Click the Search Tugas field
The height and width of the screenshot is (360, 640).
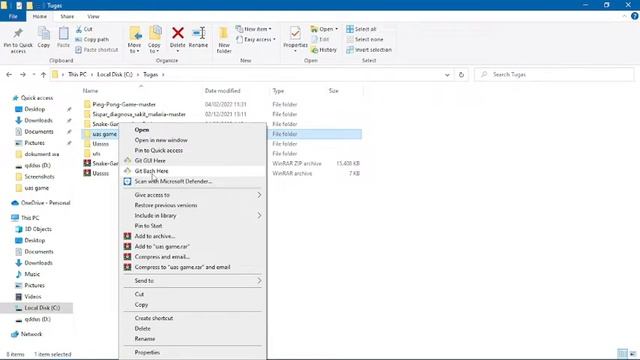[554, 75]
